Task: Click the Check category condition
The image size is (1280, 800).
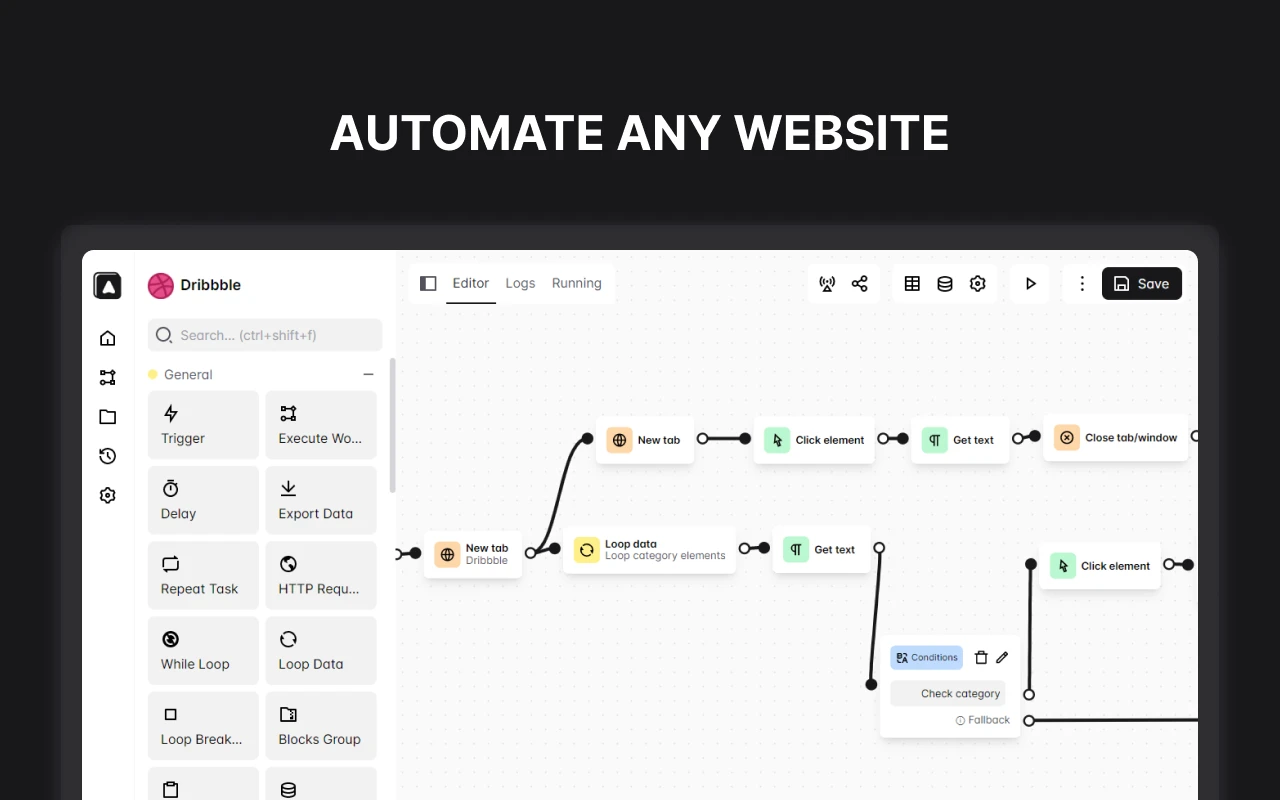Action: click(x=949, y=693)
